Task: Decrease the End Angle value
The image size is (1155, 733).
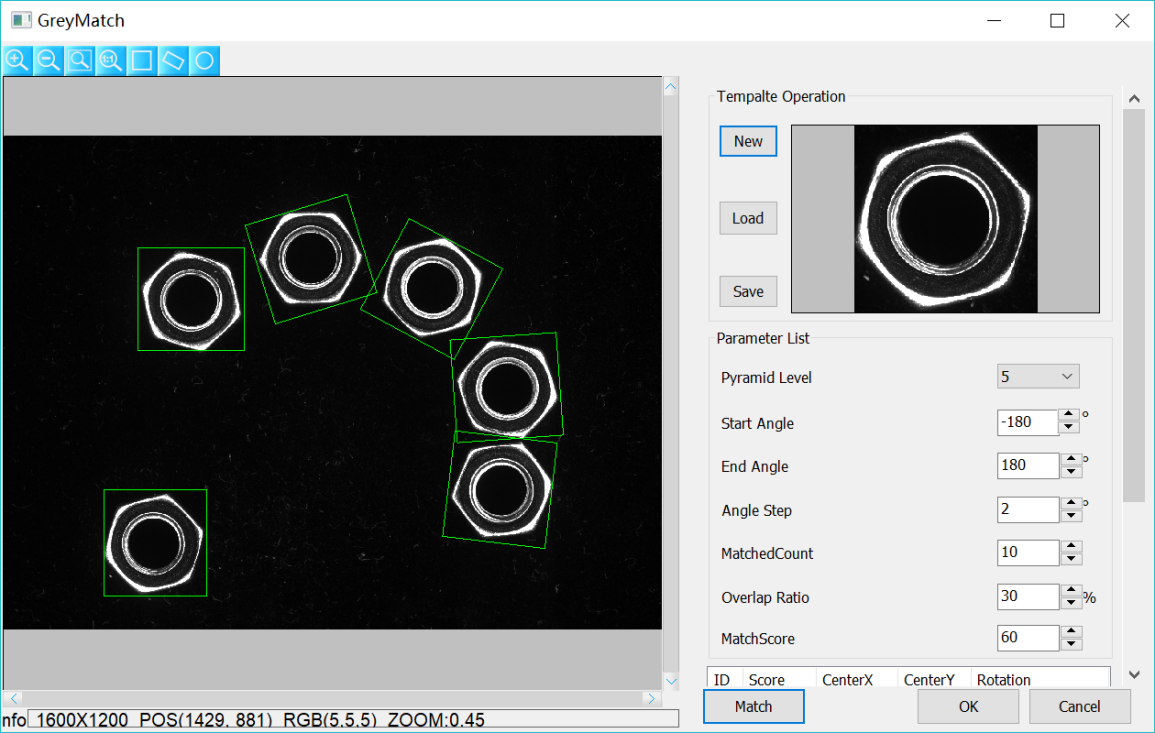Action: pos(1071,472)
